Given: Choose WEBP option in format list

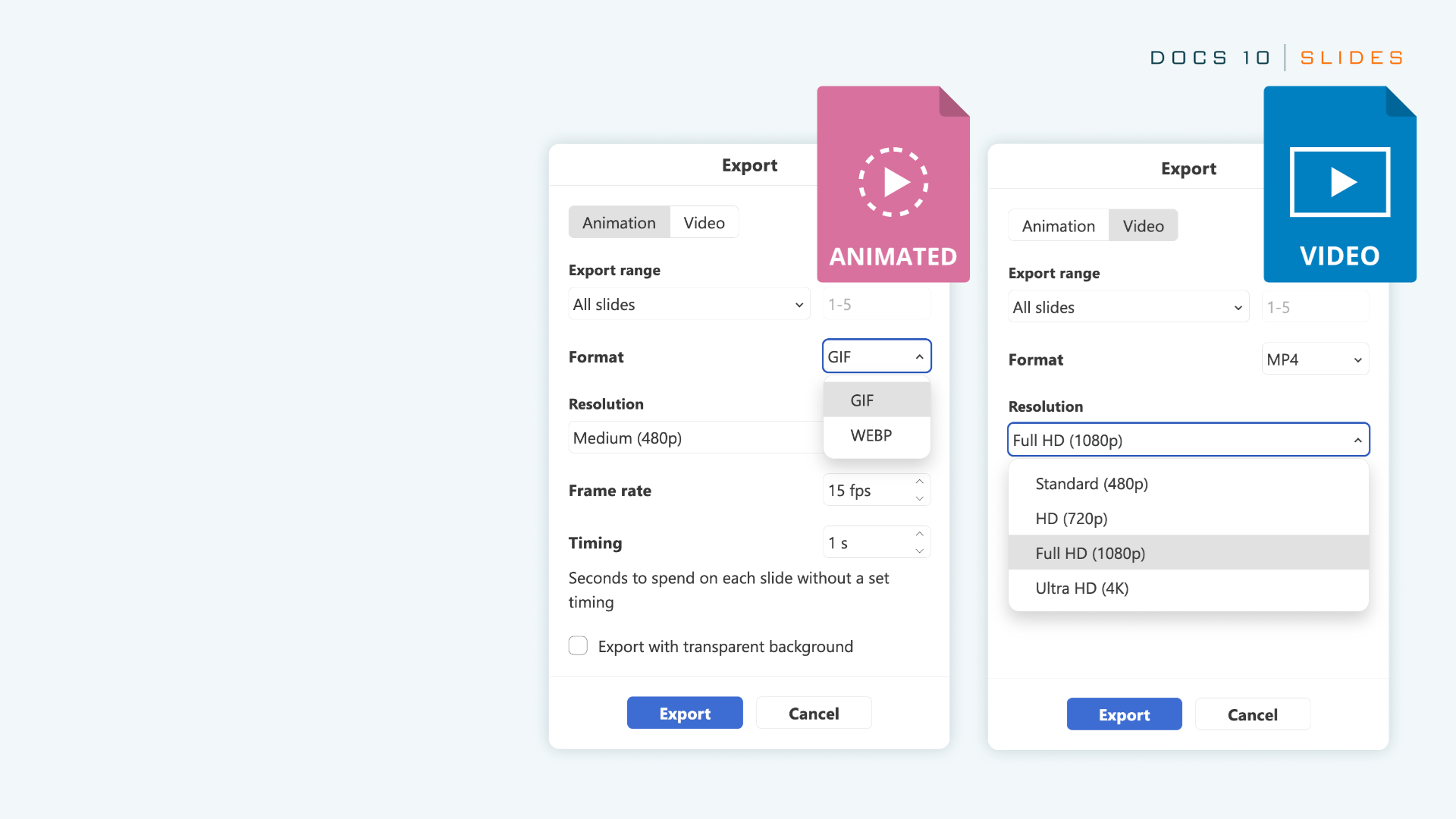Looking at the screenshot, I should [877, 435].
